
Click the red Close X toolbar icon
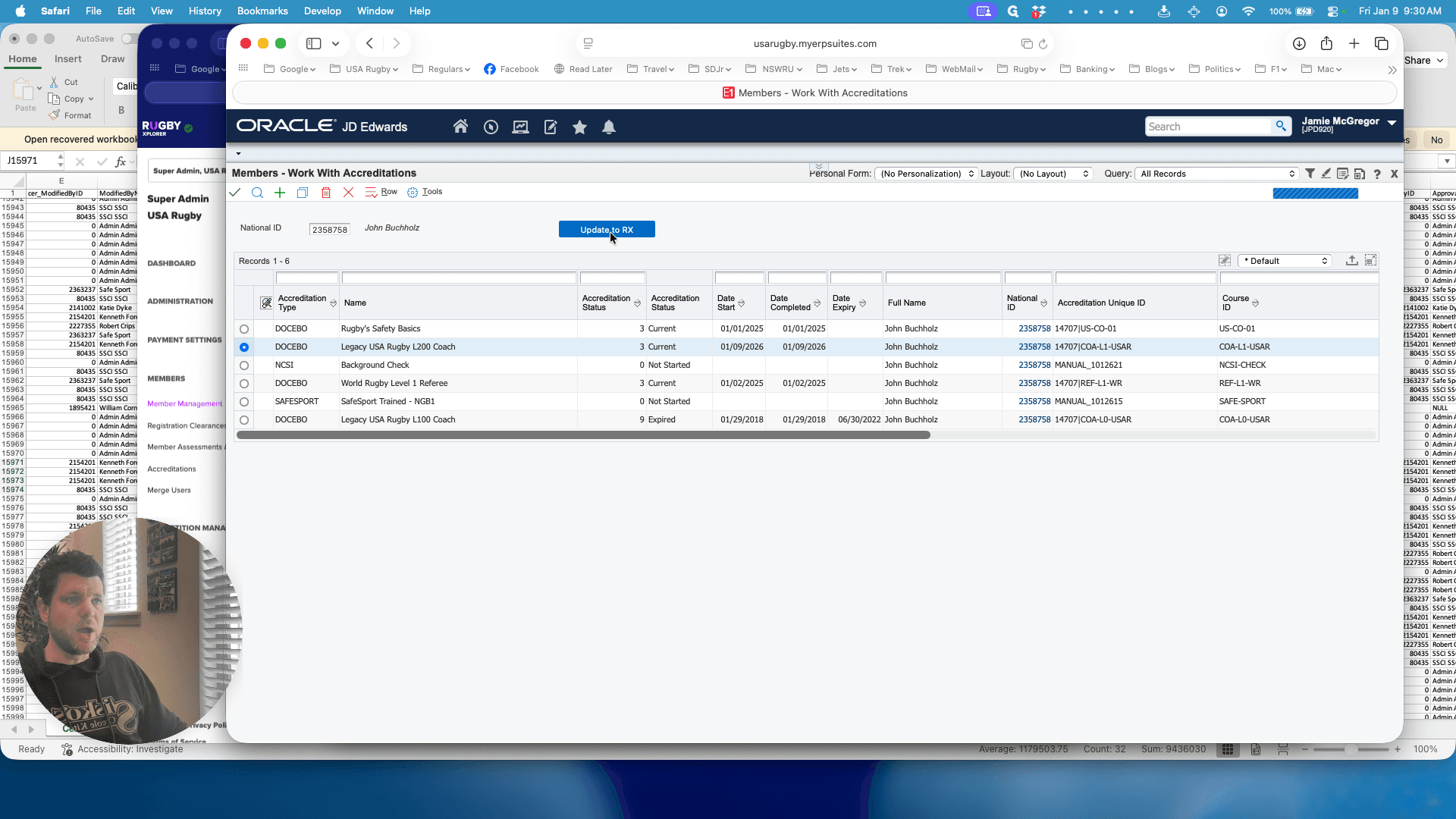(348, 193)
